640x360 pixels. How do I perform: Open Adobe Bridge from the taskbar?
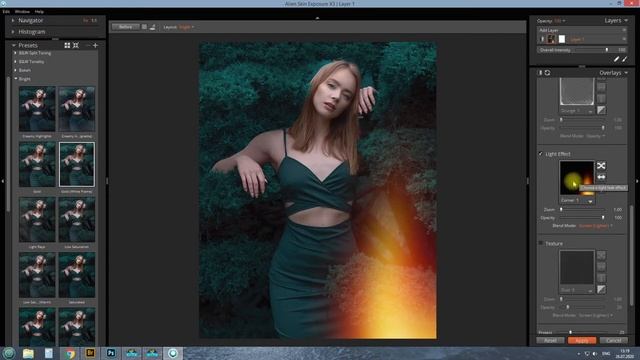point(90,353)
